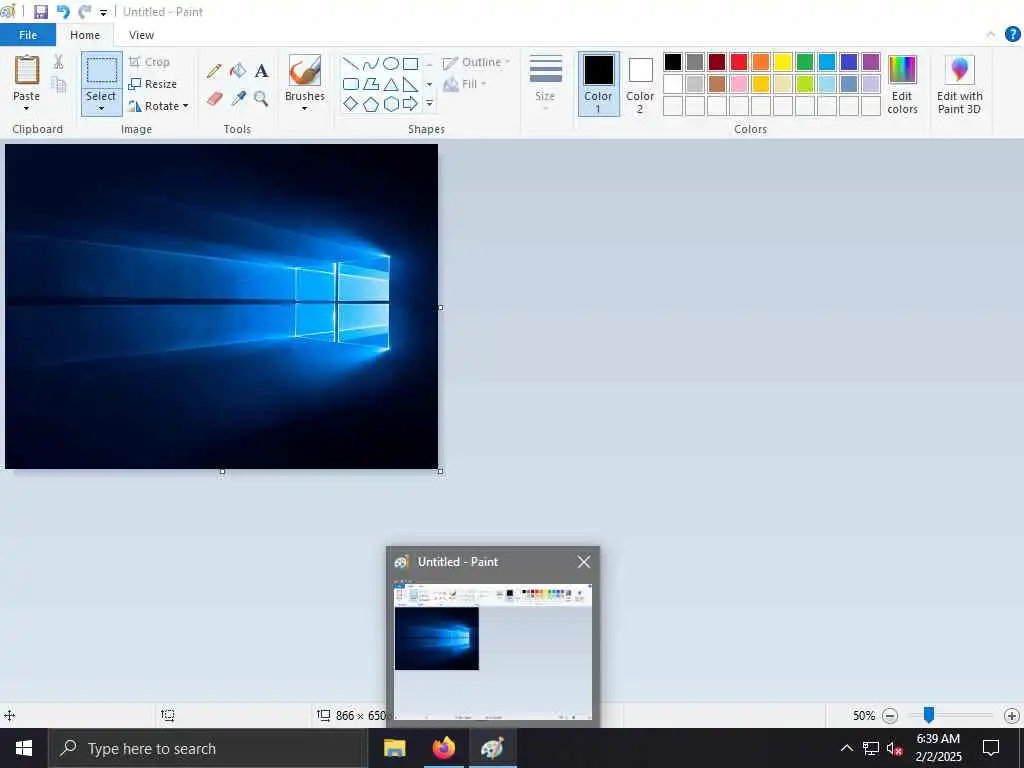Click the Redo arrow icon
The width and height of the screenshot is (1024, 768).
click(84, 12)
